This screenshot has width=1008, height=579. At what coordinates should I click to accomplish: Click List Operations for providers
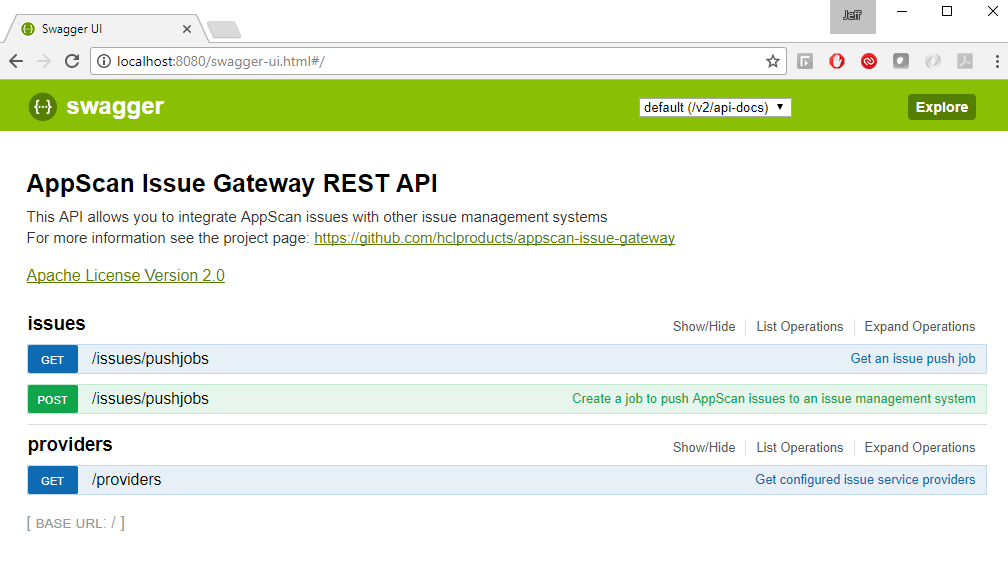pos(799,447)
